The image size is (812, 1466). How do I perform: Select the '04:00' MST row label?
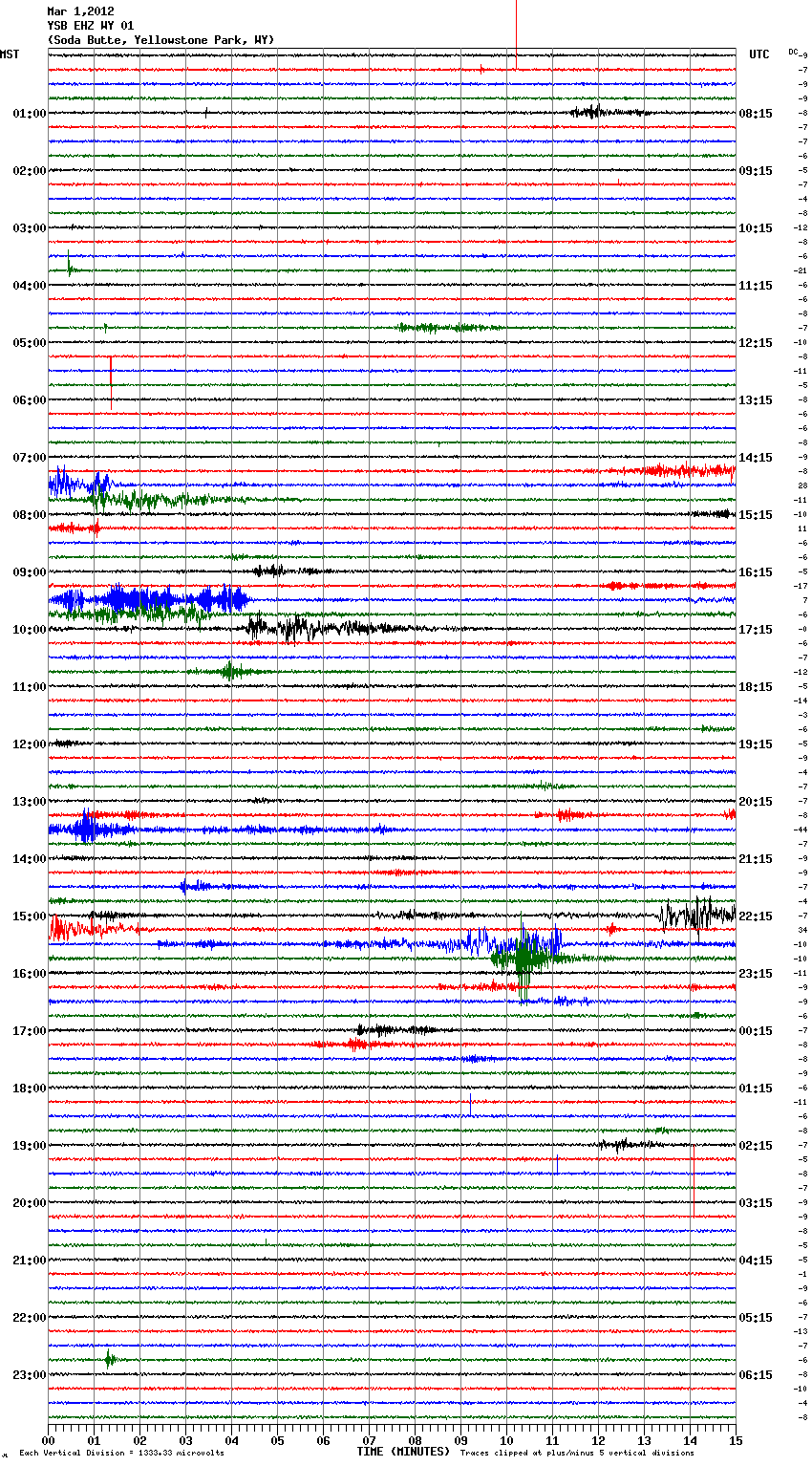(x=30, y=286)
